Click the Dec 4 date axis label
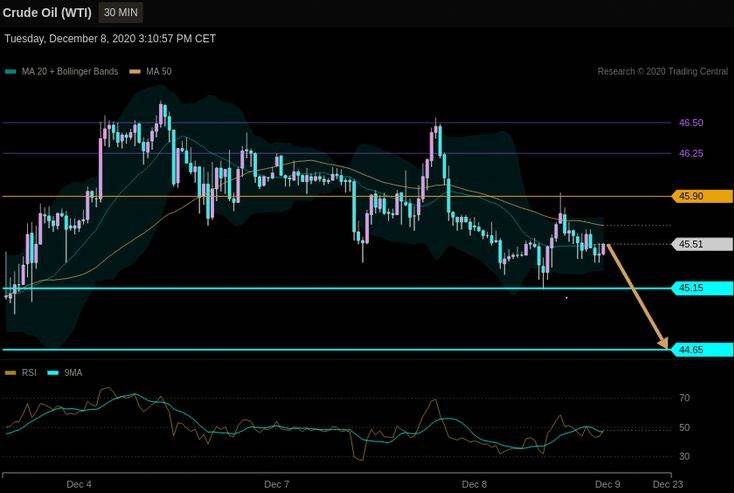This screenshot has height=493, width=734. tap(79, 484)
